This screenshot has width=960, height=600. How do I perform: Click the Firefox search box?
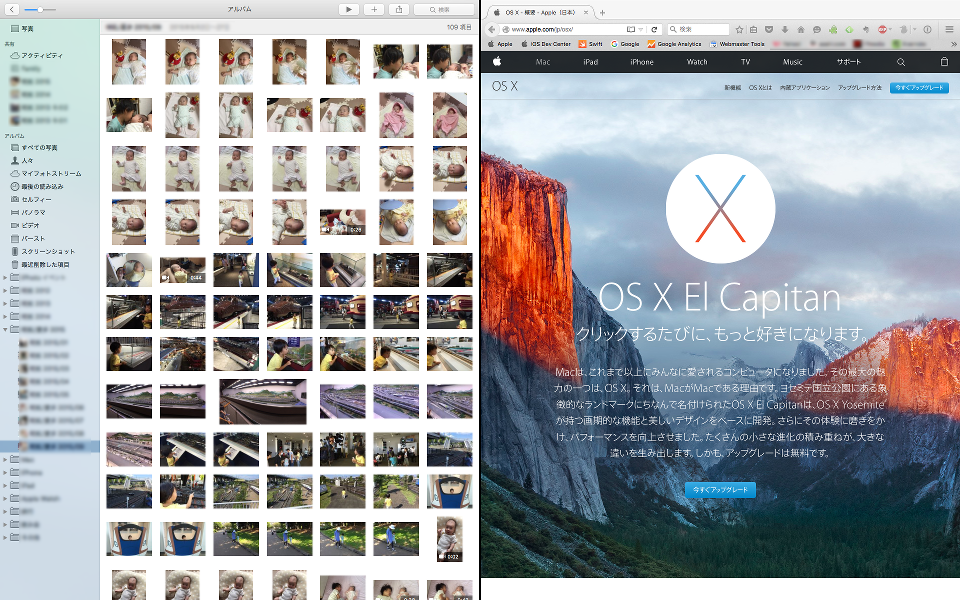698,29
